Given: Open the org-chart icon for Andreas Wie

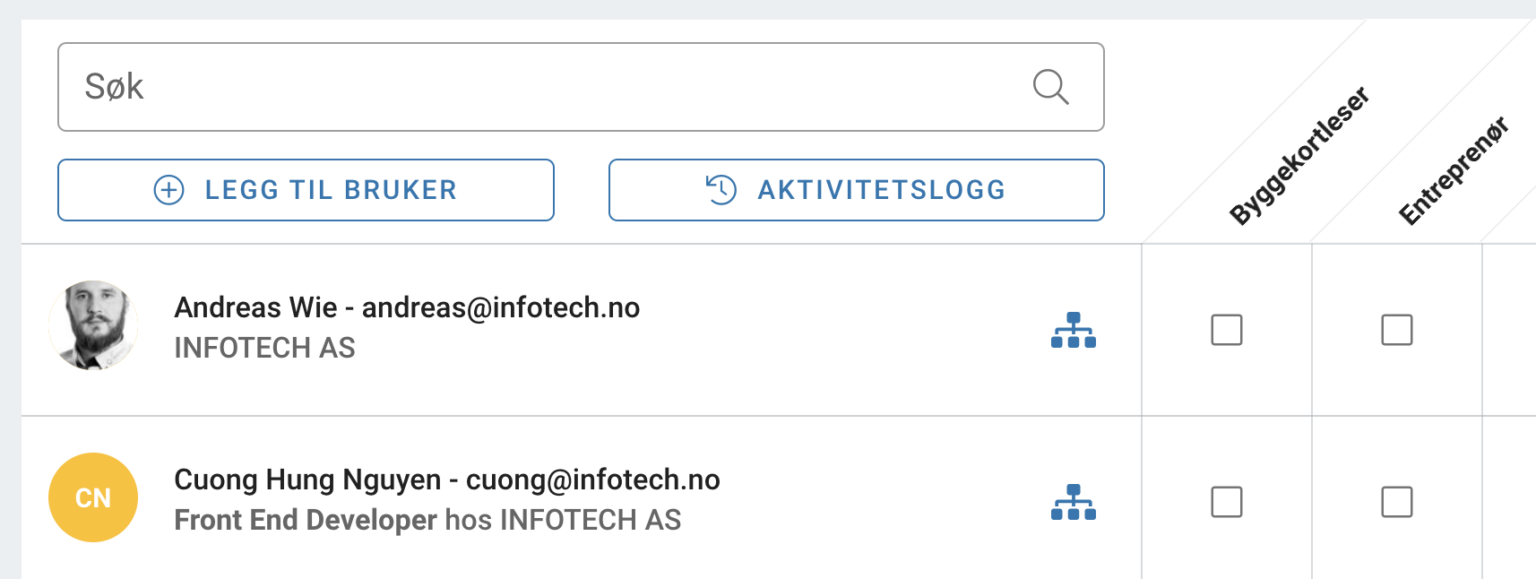Looking at the screenshot, I should 1075,330.
